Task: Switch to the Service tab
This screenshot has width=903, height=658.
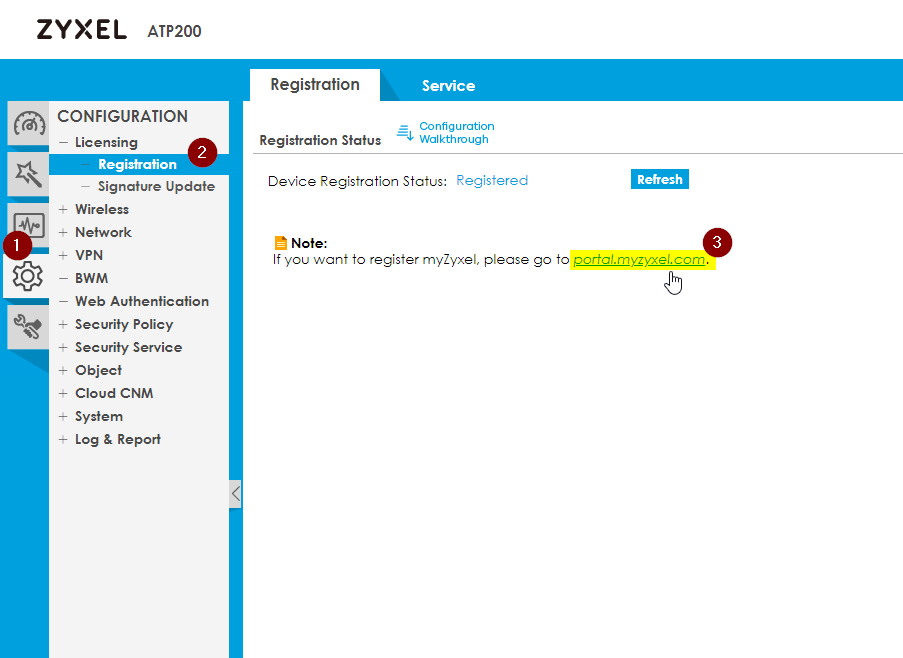Action: 448,86
